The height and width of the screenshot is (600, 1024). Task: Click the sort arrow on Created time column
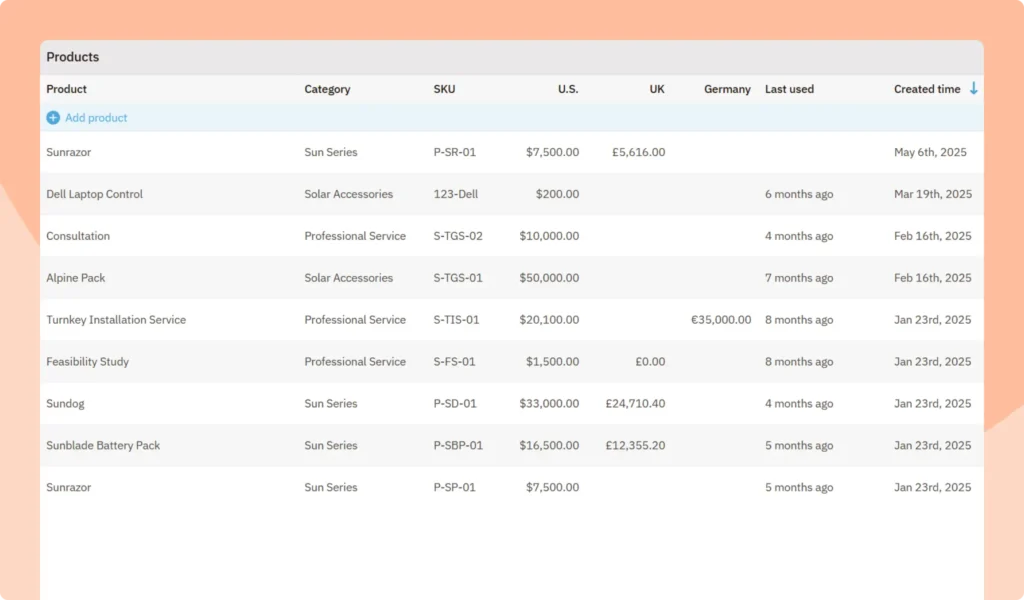pos(974,88)
